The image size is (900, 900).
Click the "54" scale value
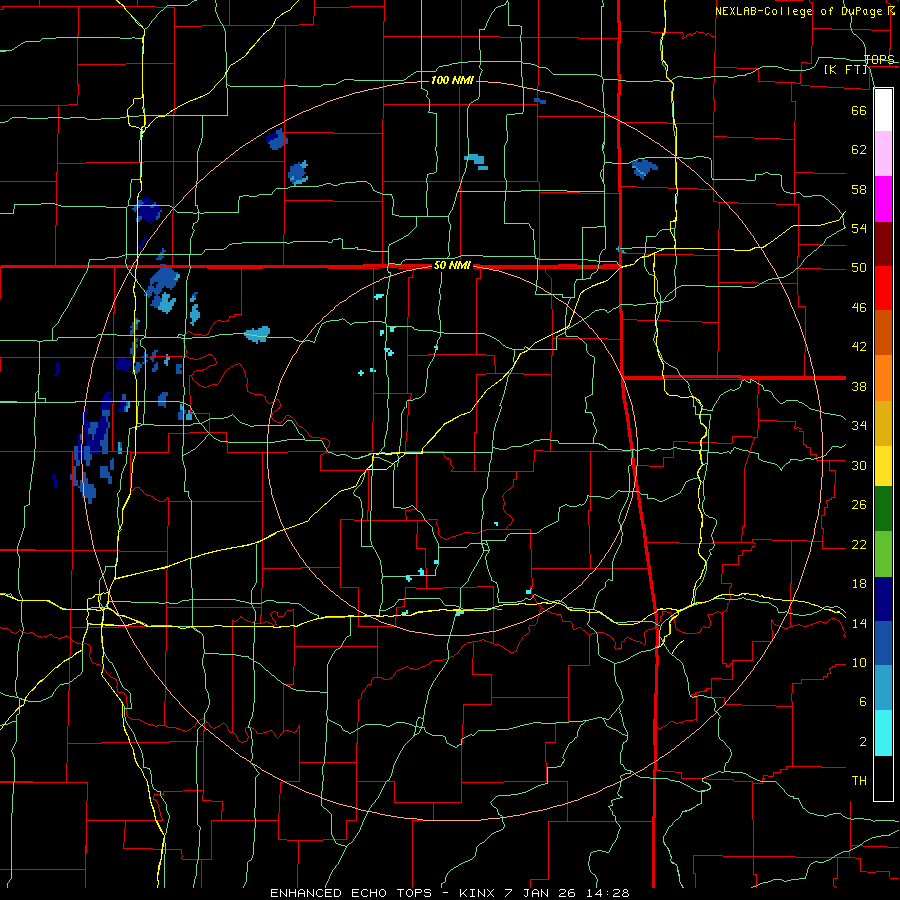859,228
